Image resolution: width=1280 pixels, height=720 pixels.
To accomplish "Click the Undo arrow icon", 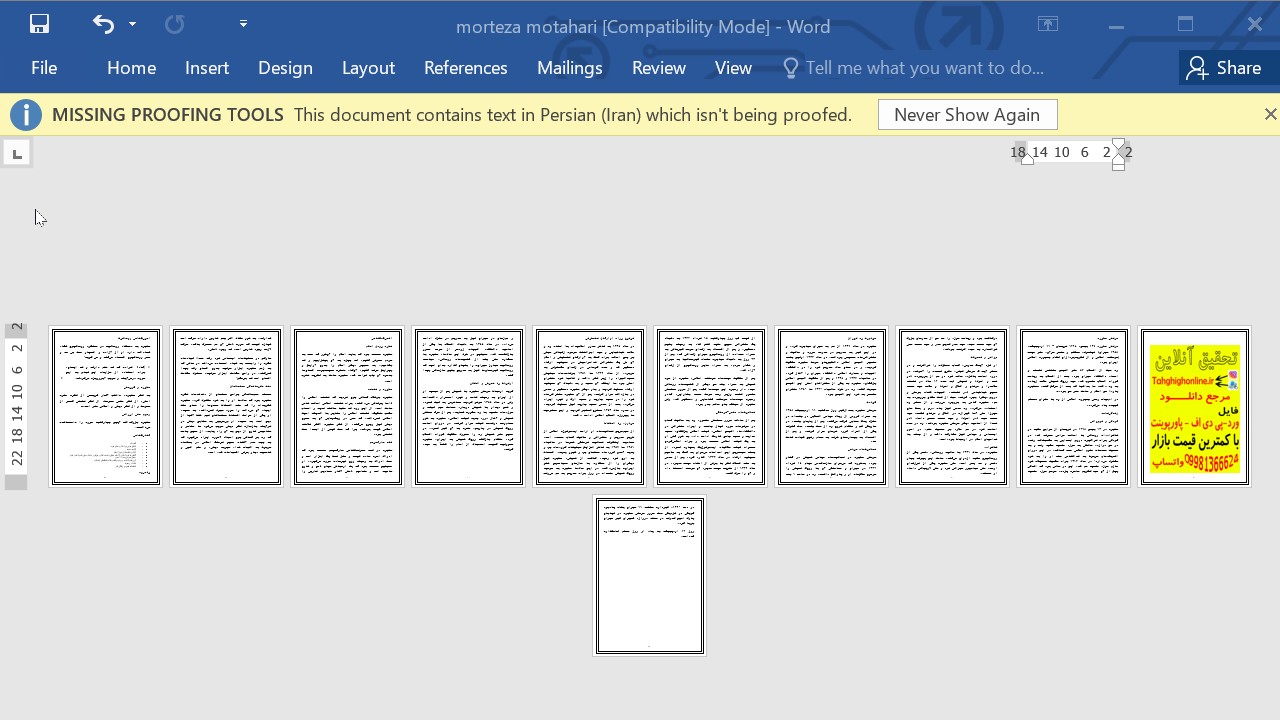I will (x=103, y=24).
